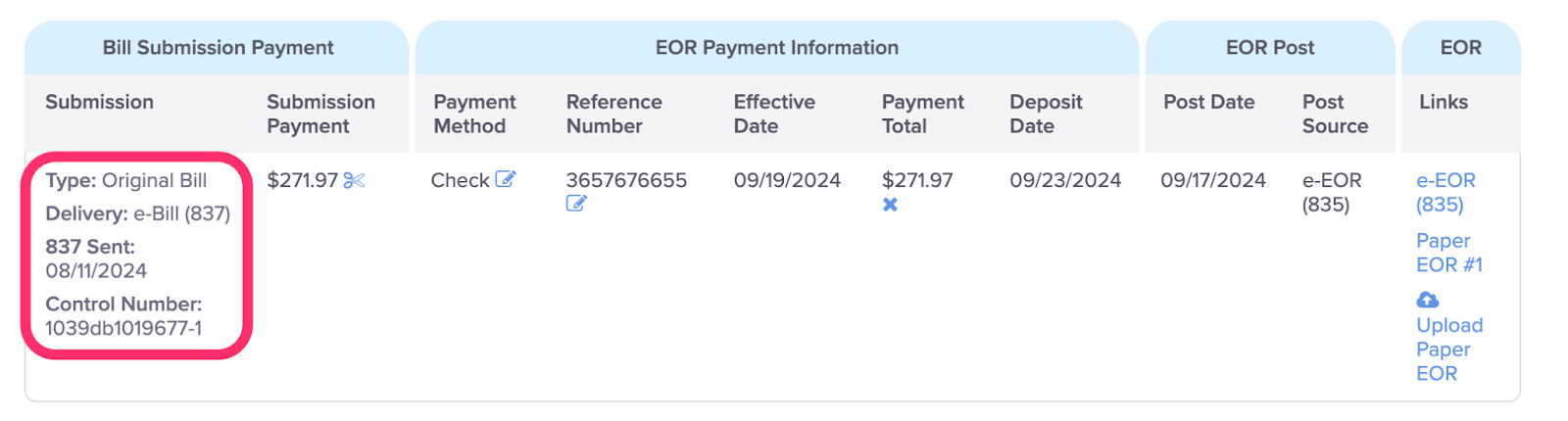
Task: Click the Payment Total column header
Action: click(x=922, y=114)
